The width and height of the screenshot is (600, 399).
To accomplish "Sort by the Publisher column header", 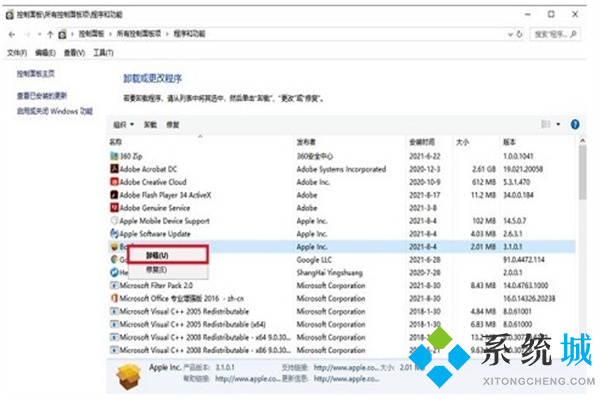I will [306, 142].
